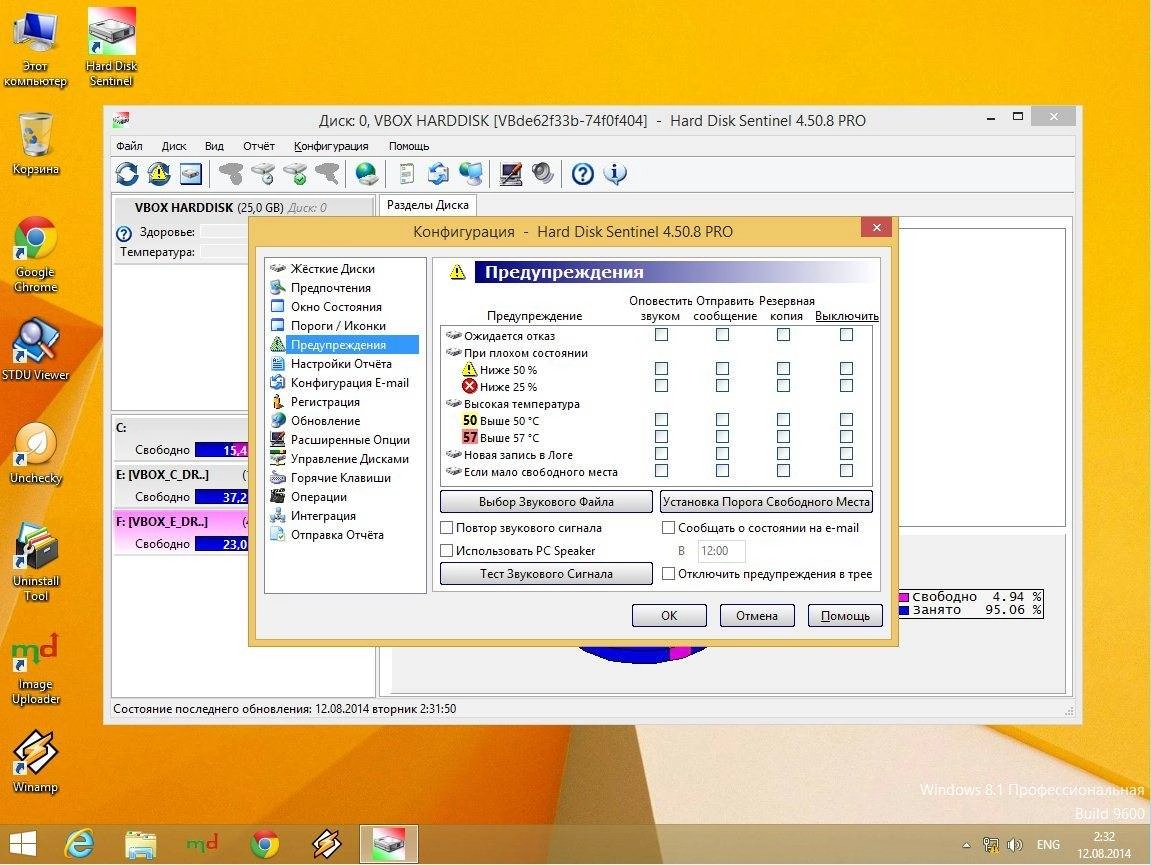Click the C: drive free space bar
Viewport: 1151px width, 865px height.
point(221,449)
